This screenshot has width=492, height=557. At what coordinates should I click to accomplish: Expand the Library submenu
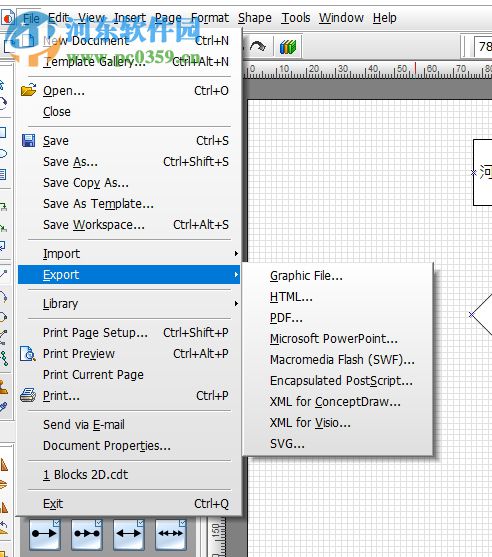coord(129,304)
